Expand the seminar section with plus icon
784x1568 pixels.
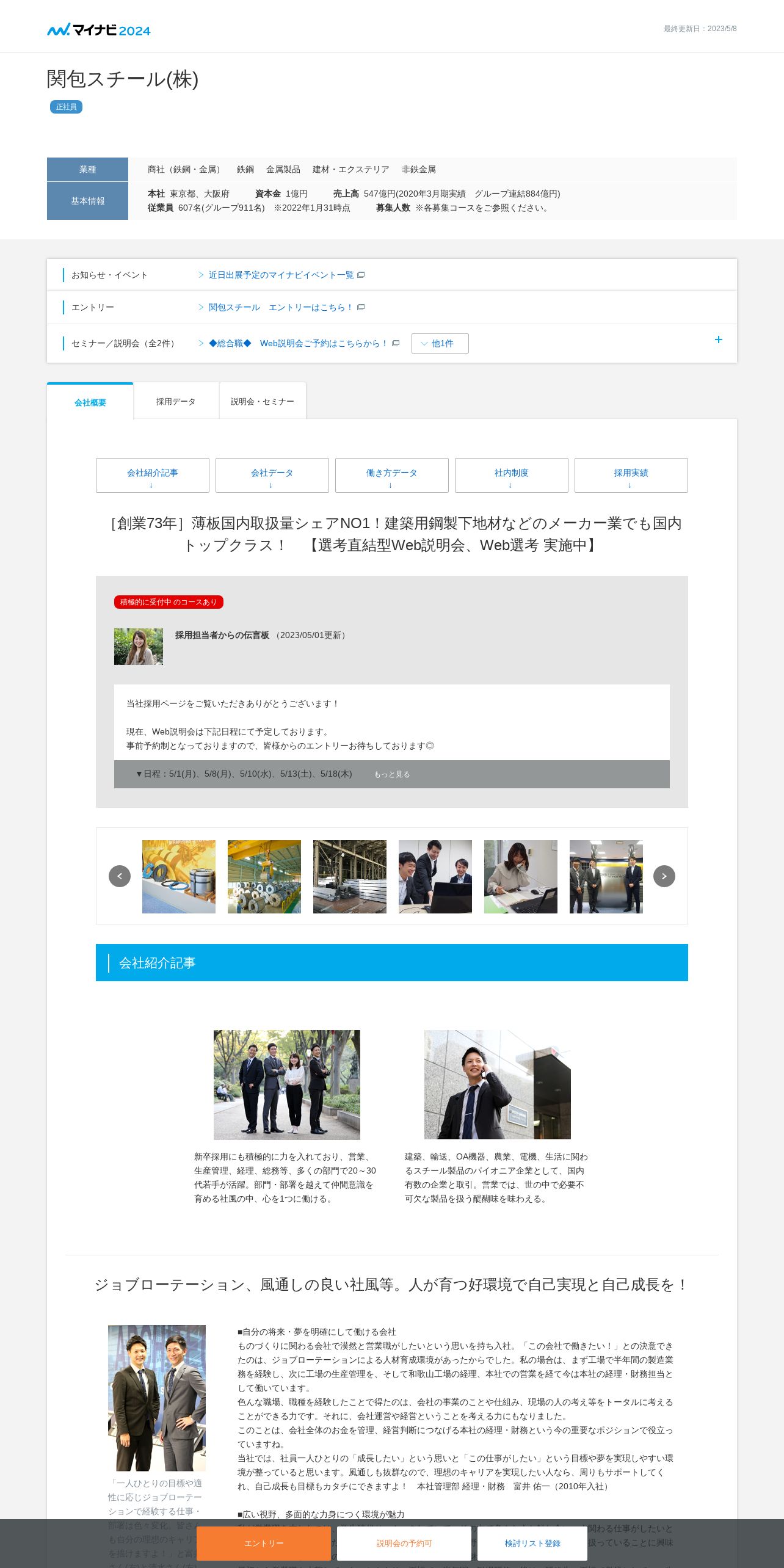pyautogui.click(x=719, y=339)
